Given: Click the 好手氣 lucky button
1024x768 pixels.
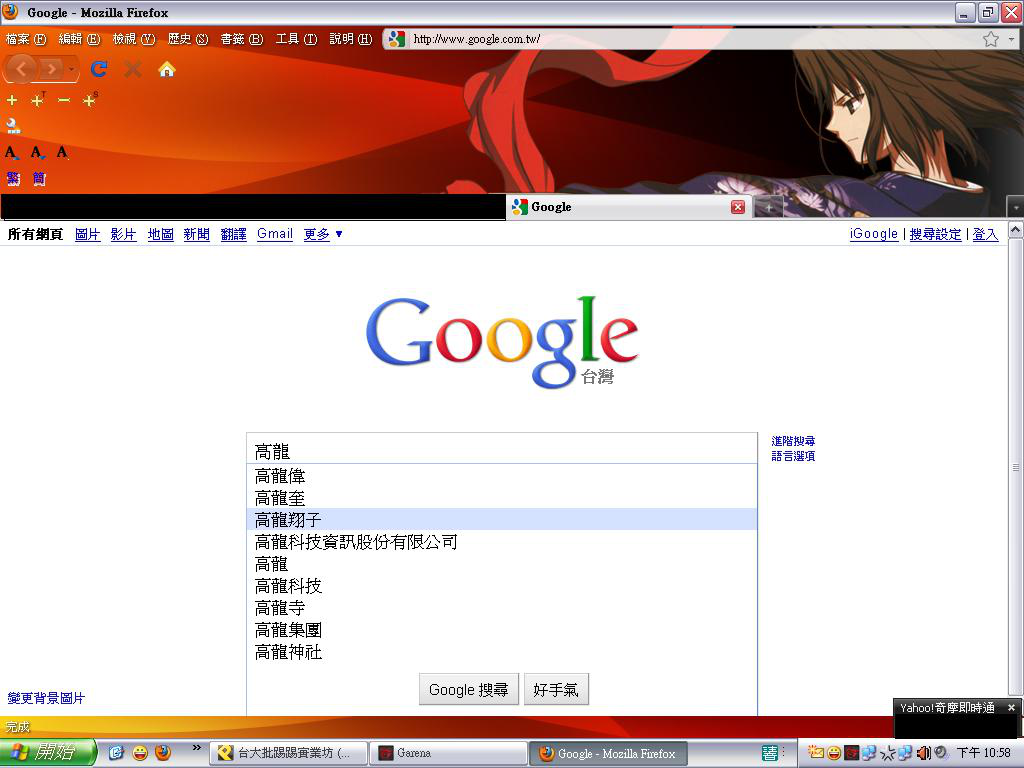Looking at the screenshot, I should (556, 690).
